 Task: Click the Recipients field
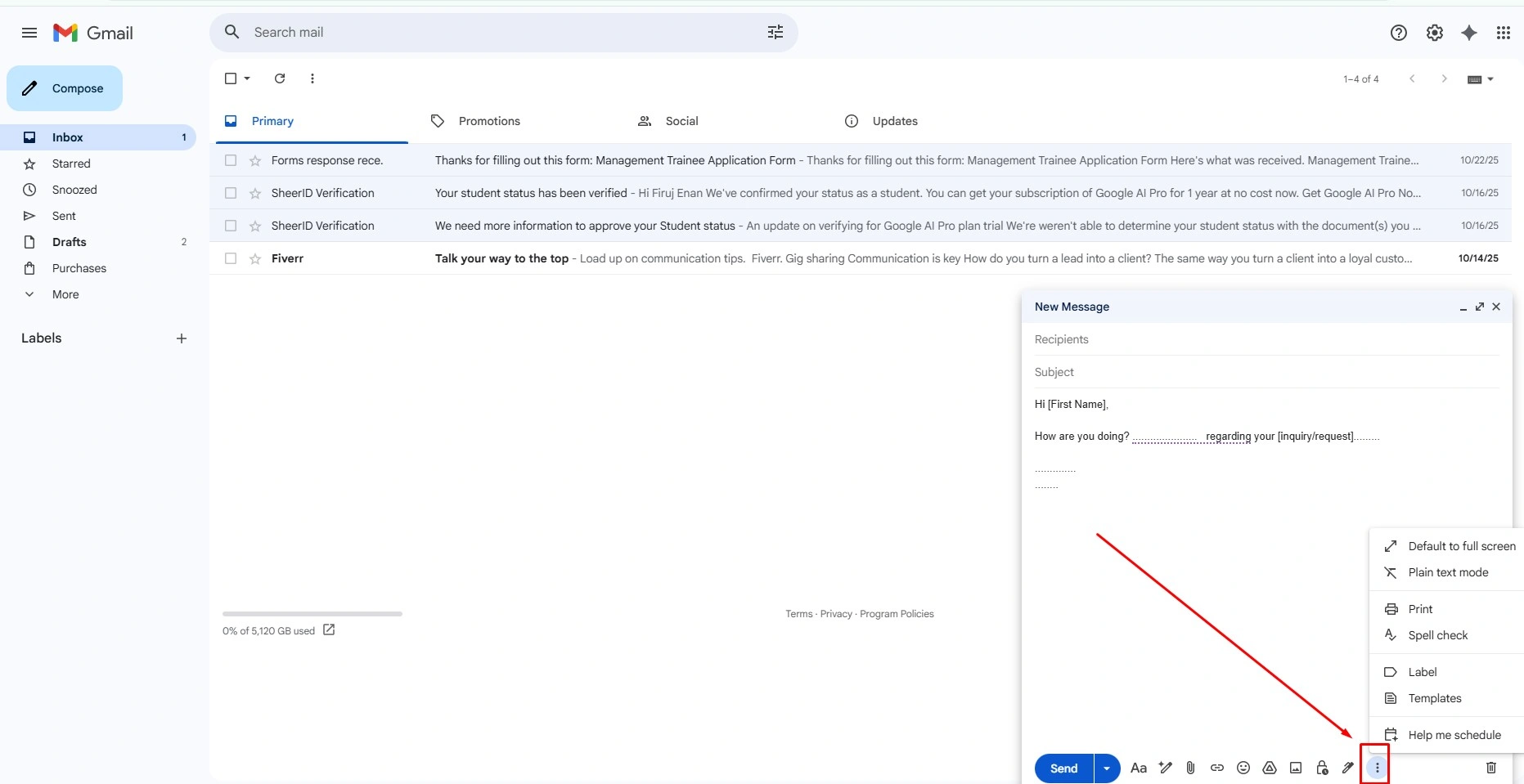(1266, 339)
